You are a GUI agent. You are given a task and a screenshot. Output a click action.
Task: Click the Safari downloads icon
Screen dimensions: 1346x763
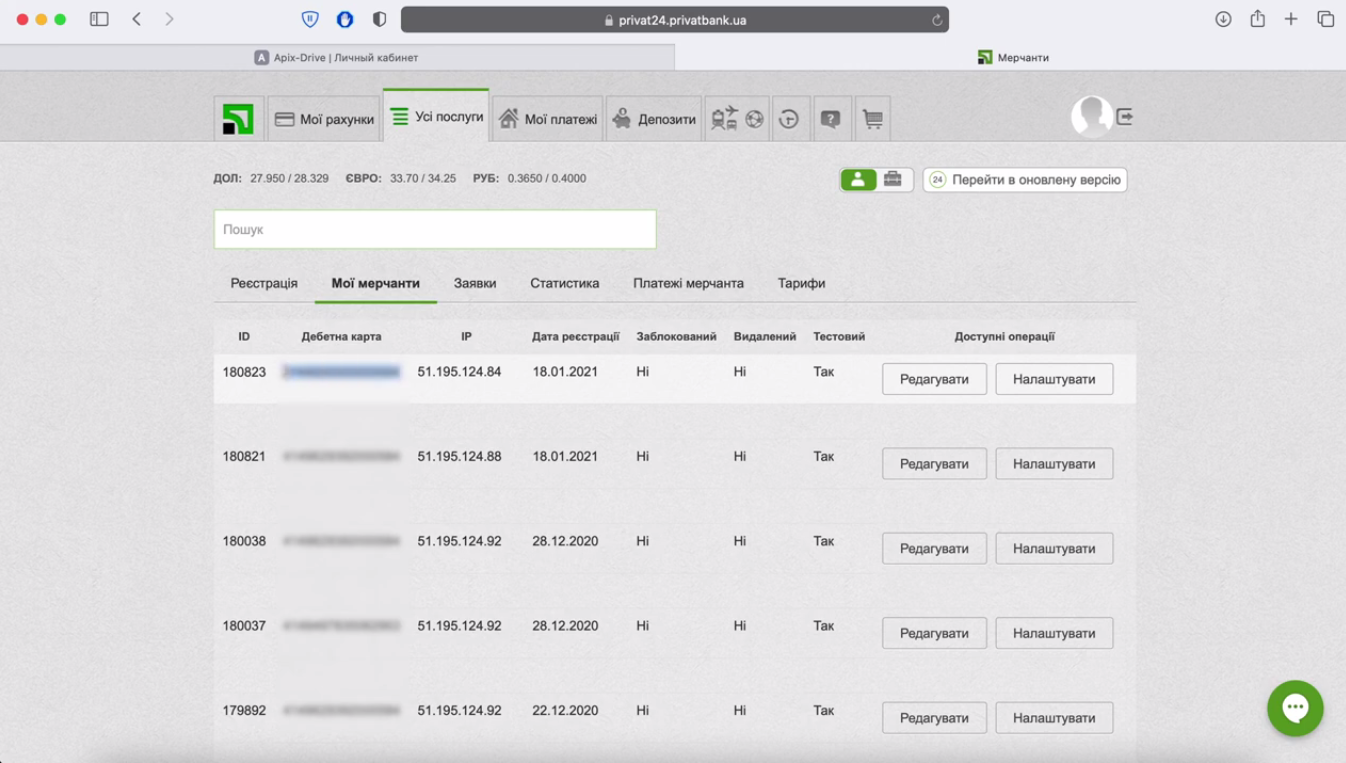[x=1223, y=19]
